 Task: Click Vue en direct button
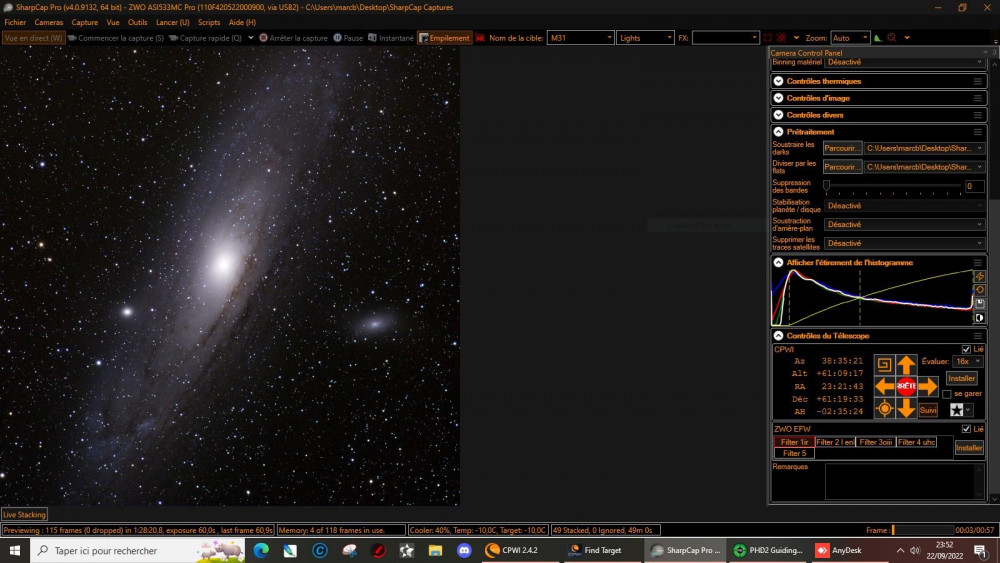pyautogui.click(x=33, y=38)
